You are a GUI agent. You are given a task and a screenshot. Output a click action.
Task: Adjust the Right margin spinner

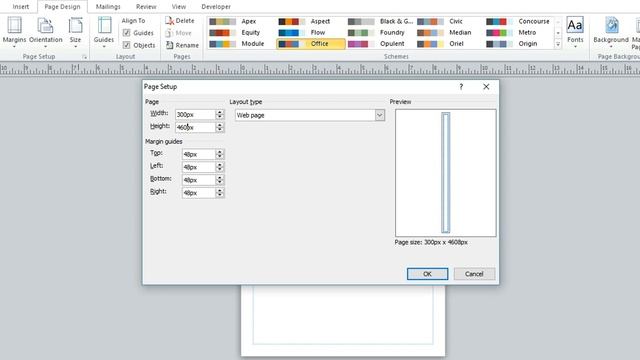click(x=220, y=193)
